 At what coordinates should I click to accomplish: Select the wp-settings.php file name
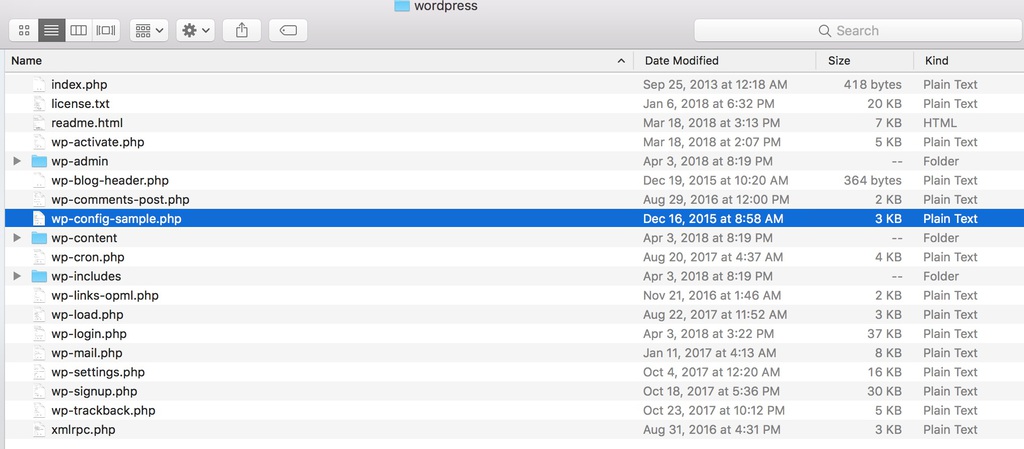[x=98, y=373]
